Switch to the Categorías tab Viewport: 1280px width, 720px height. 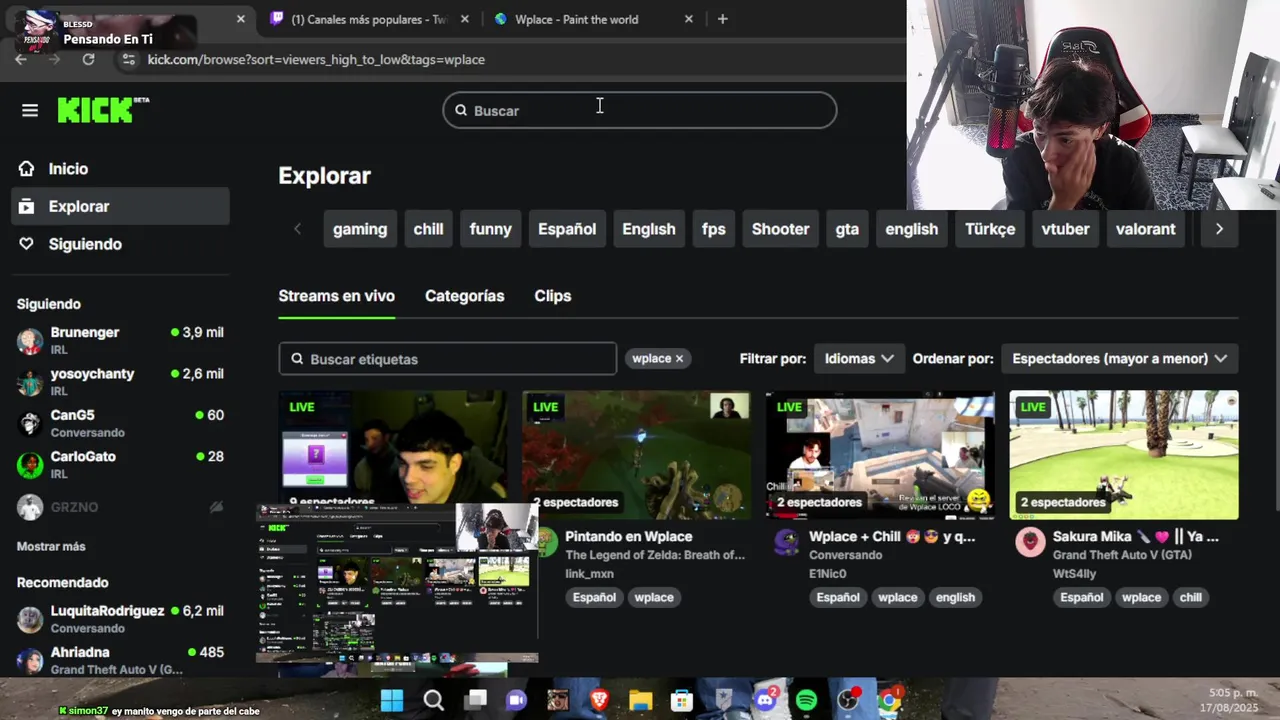point(465,296)
